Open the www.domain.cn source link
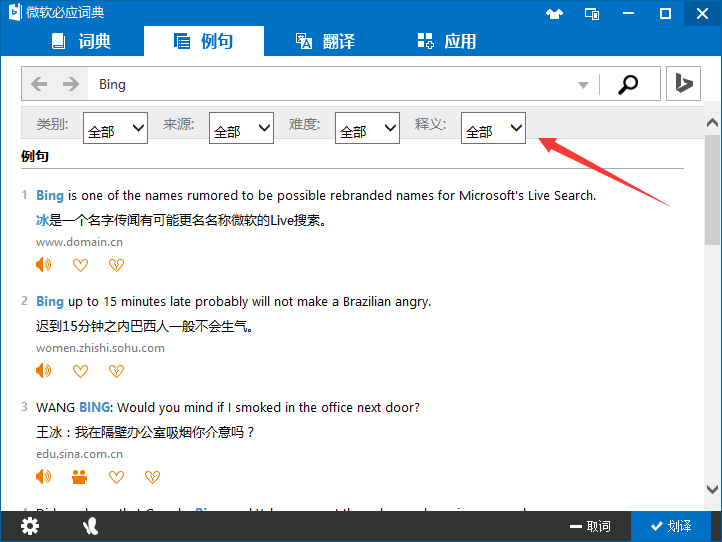The height and width of the screenshot is (542, 722). click(79, 242)
